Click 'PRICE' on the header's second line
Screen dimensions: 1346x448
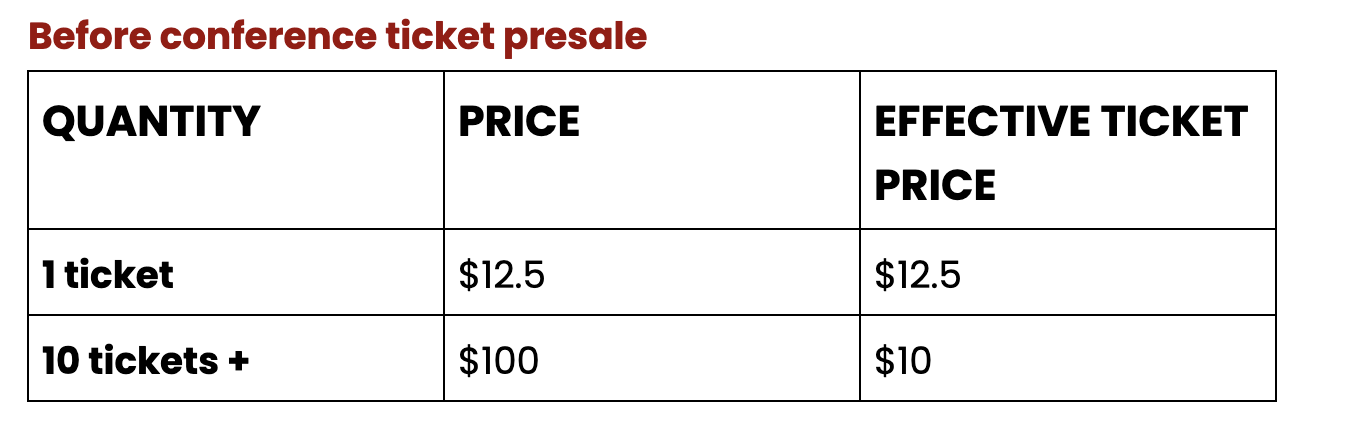935,186
